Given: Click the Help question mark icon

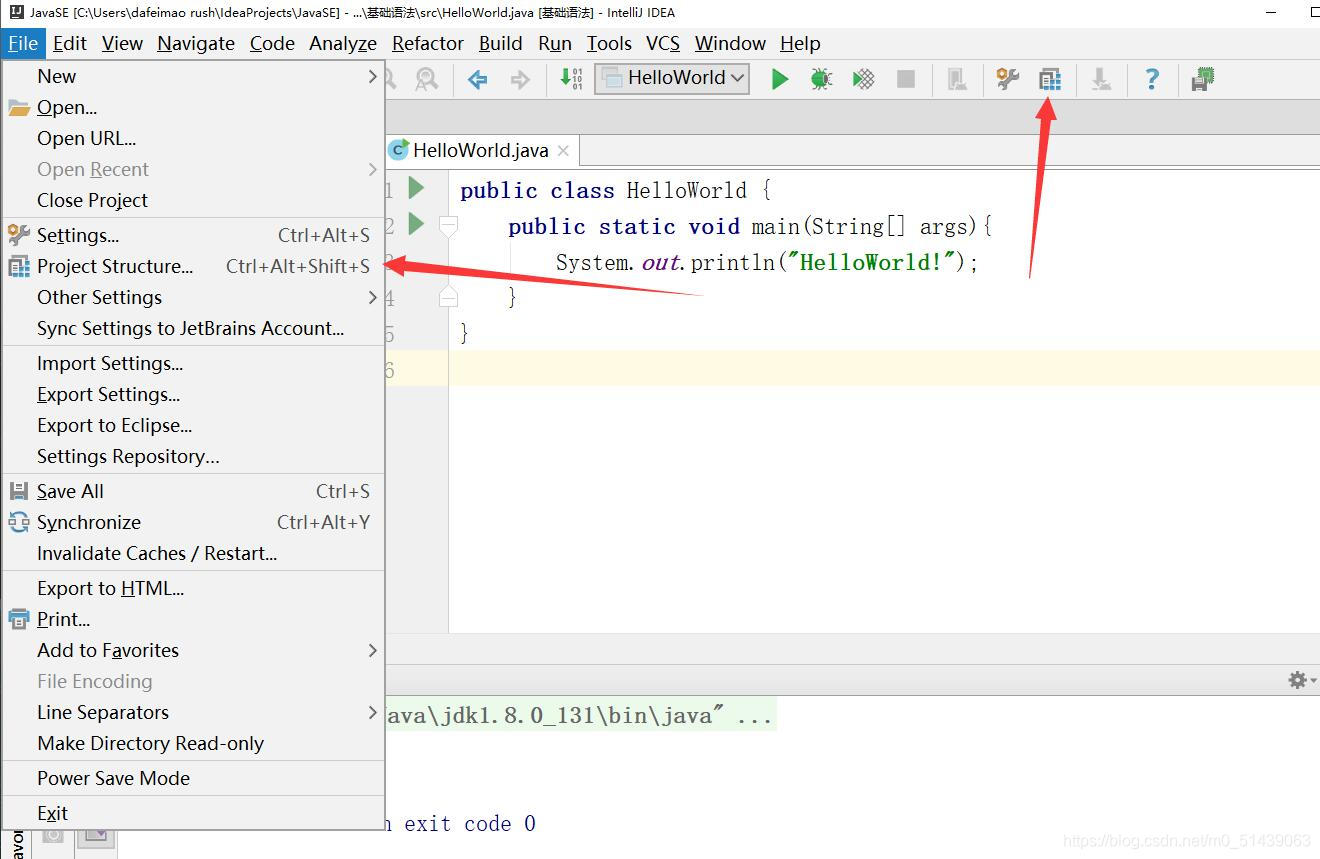Looking at the screenshot, I should coord(1152,79).
